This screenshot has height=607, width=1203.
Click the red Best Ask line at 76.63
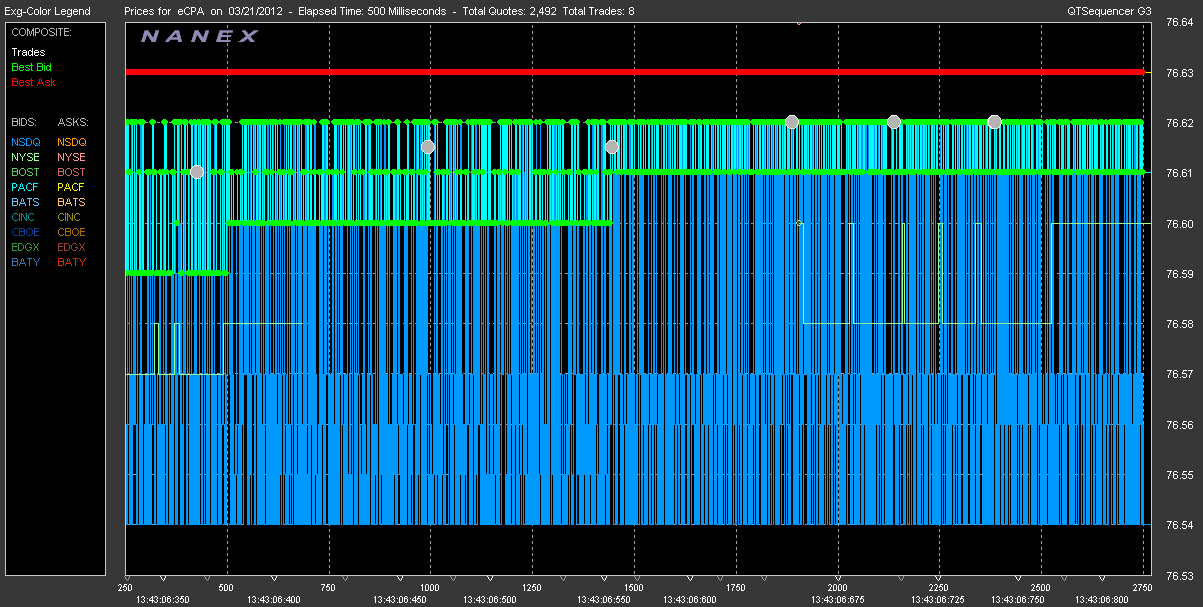pyautogui.click(x=635, y=72)
